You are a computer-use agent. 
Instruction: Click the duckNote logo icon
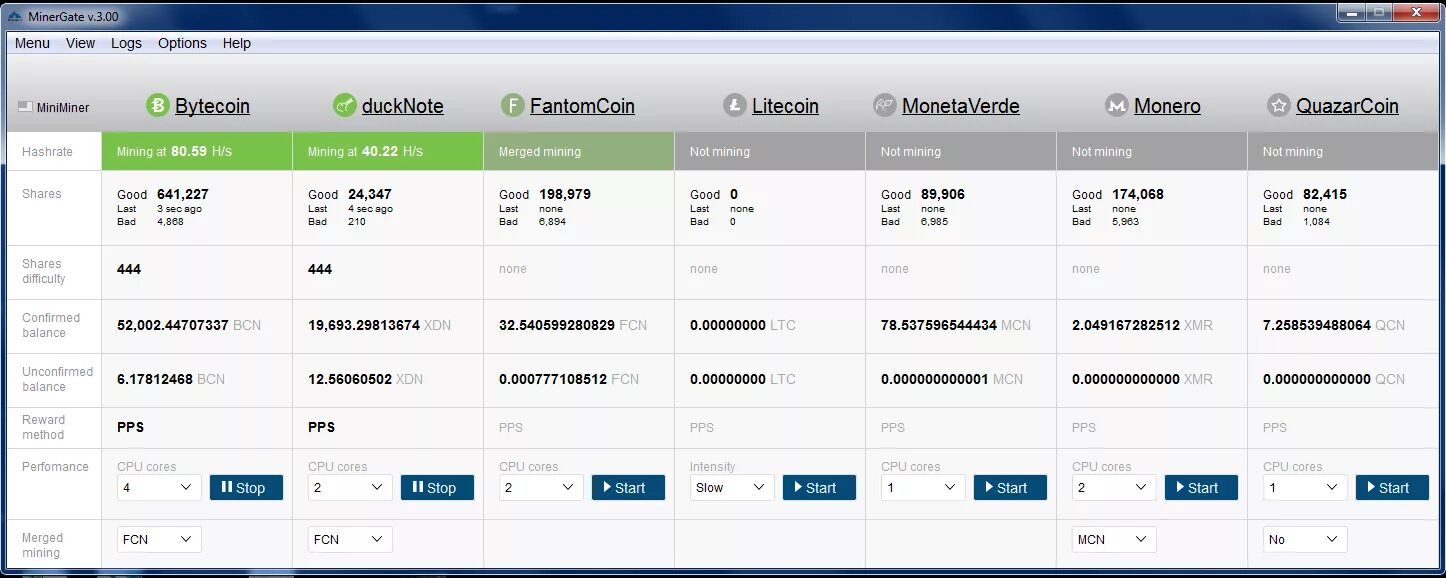tap(344, 105)
